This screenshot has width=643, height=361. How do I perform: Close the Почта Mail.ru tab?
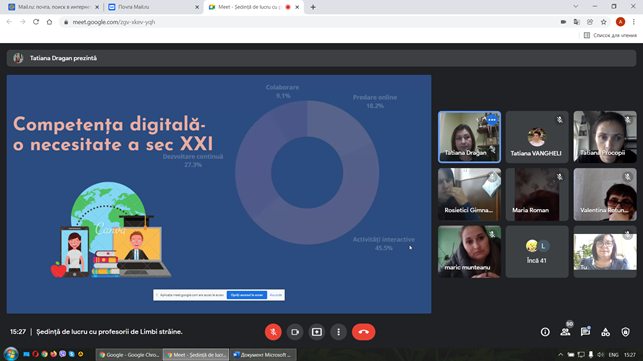197,7
